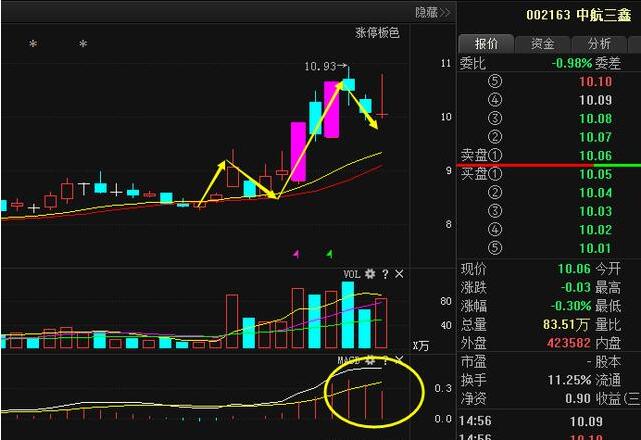This screenshot has width=641, height=440.
Task: Click the 涨停板色 label on chart
Action: [377, 33]
